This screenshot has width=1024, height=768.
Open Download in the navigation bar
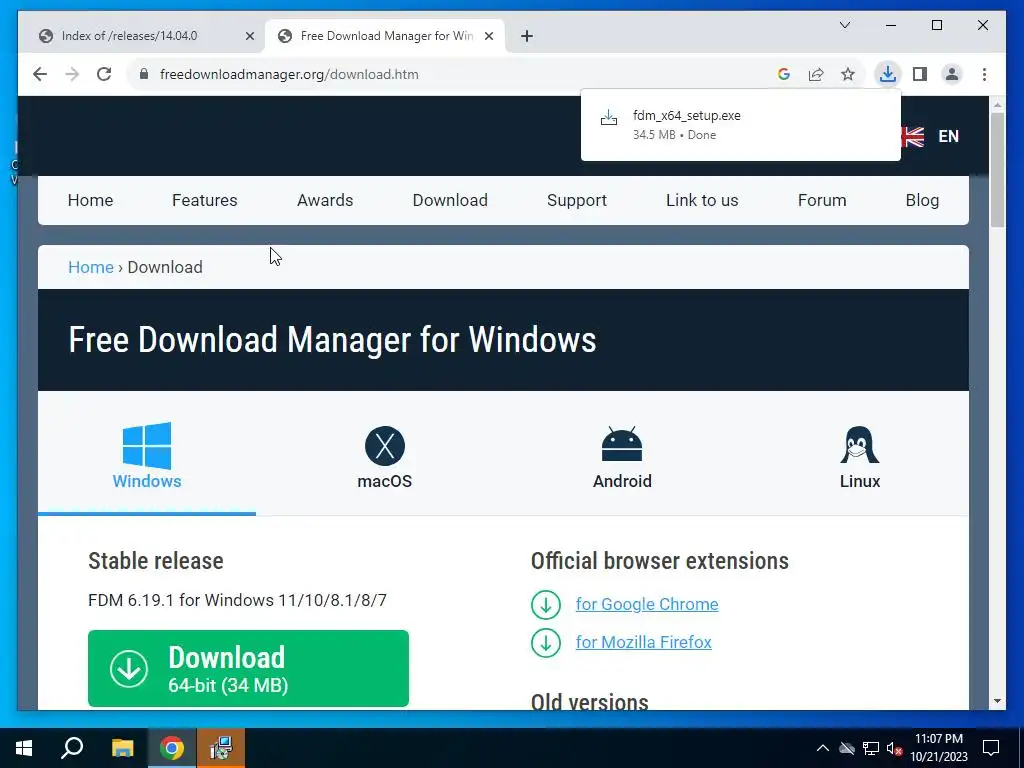[x=450, y=200]
